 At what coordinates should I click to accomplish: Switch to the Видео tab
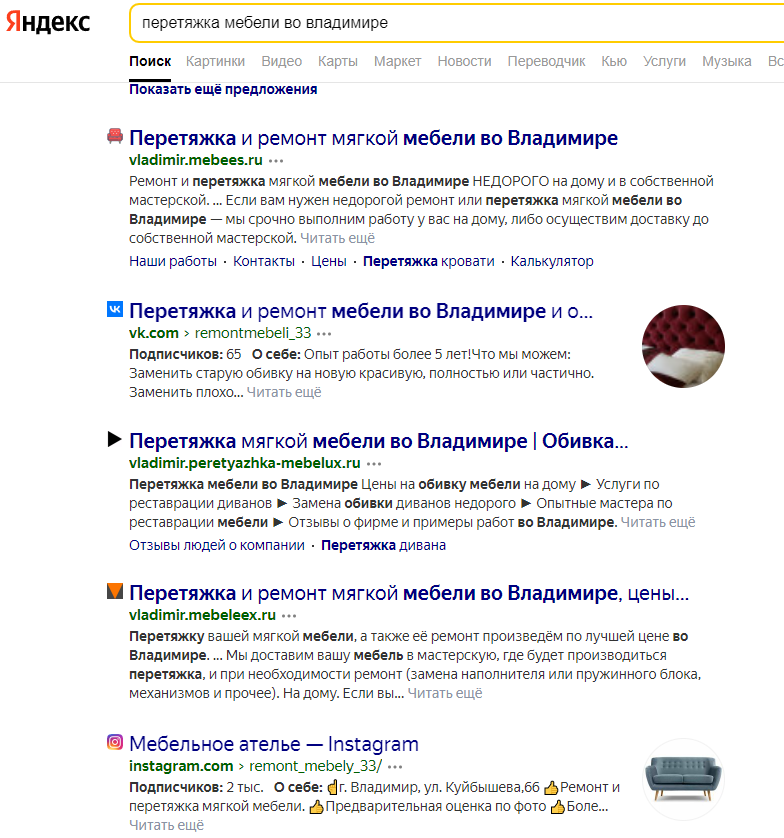tap(282, 61)
